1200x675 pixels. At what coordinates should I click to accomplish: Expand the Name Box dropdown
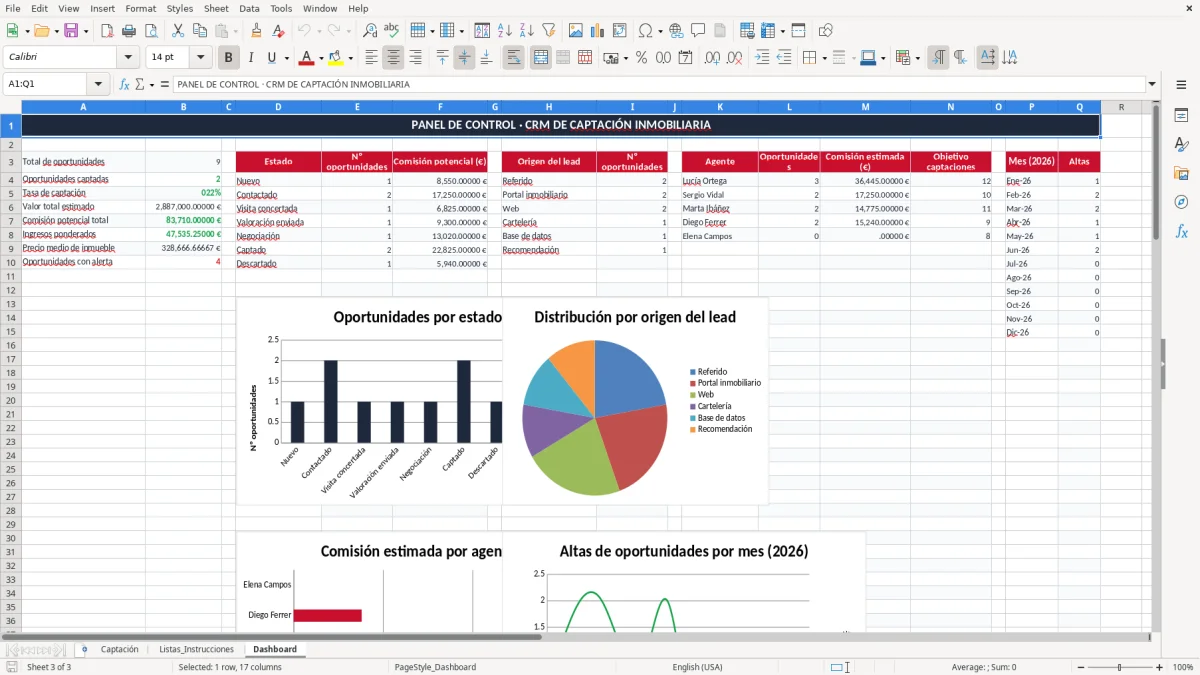coord(98,85)
